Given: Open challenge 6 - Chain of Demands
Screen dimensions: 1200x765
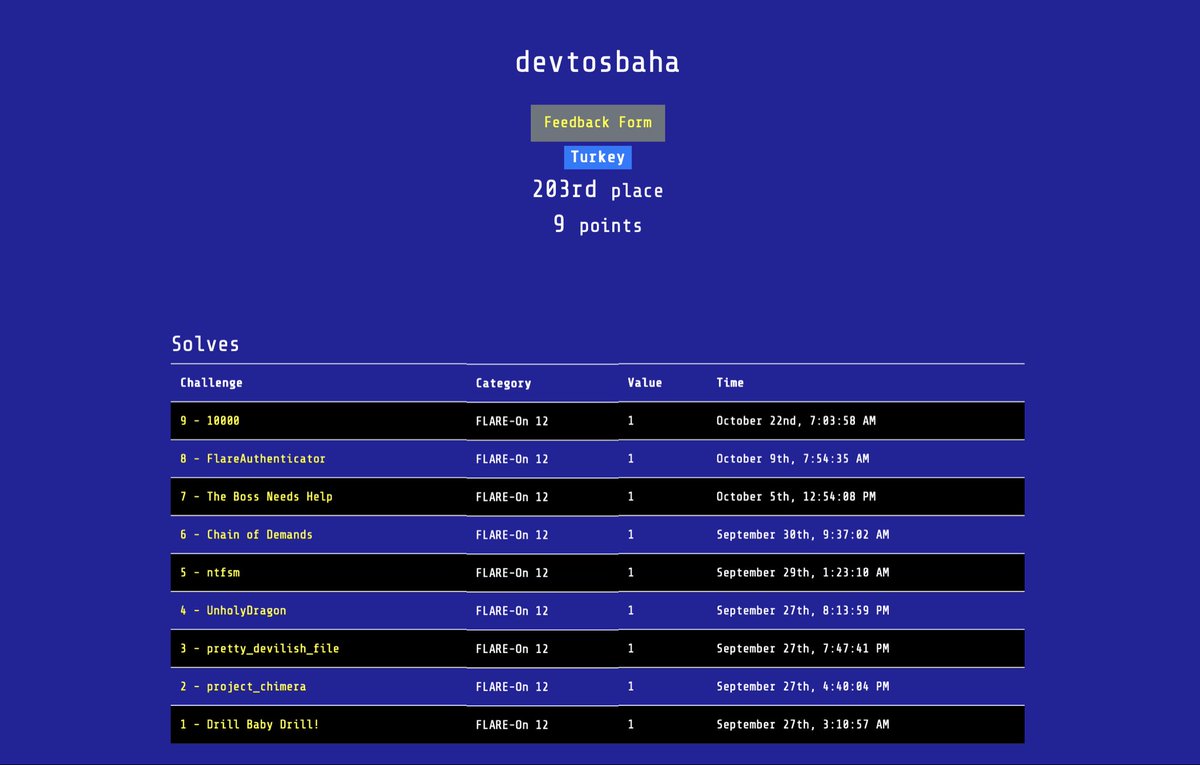Looking at the screenshot, I should click(246, 535).
